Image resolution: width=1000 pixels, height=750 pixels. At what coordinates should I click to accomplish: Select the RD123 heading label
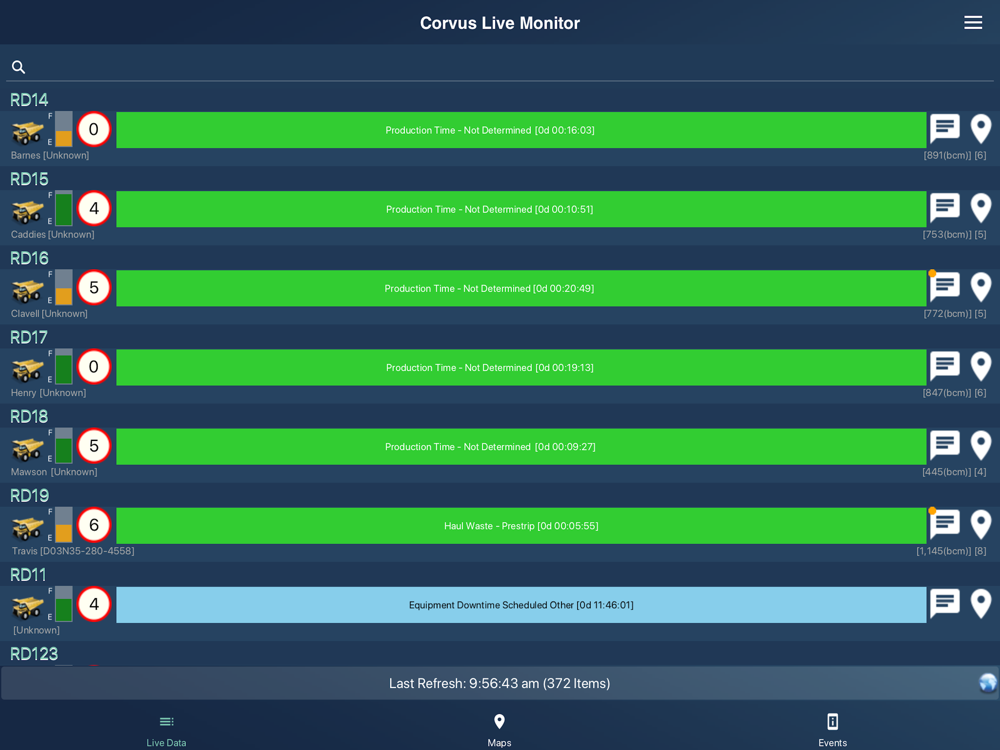pyautogui.click(x=34, y=654)
